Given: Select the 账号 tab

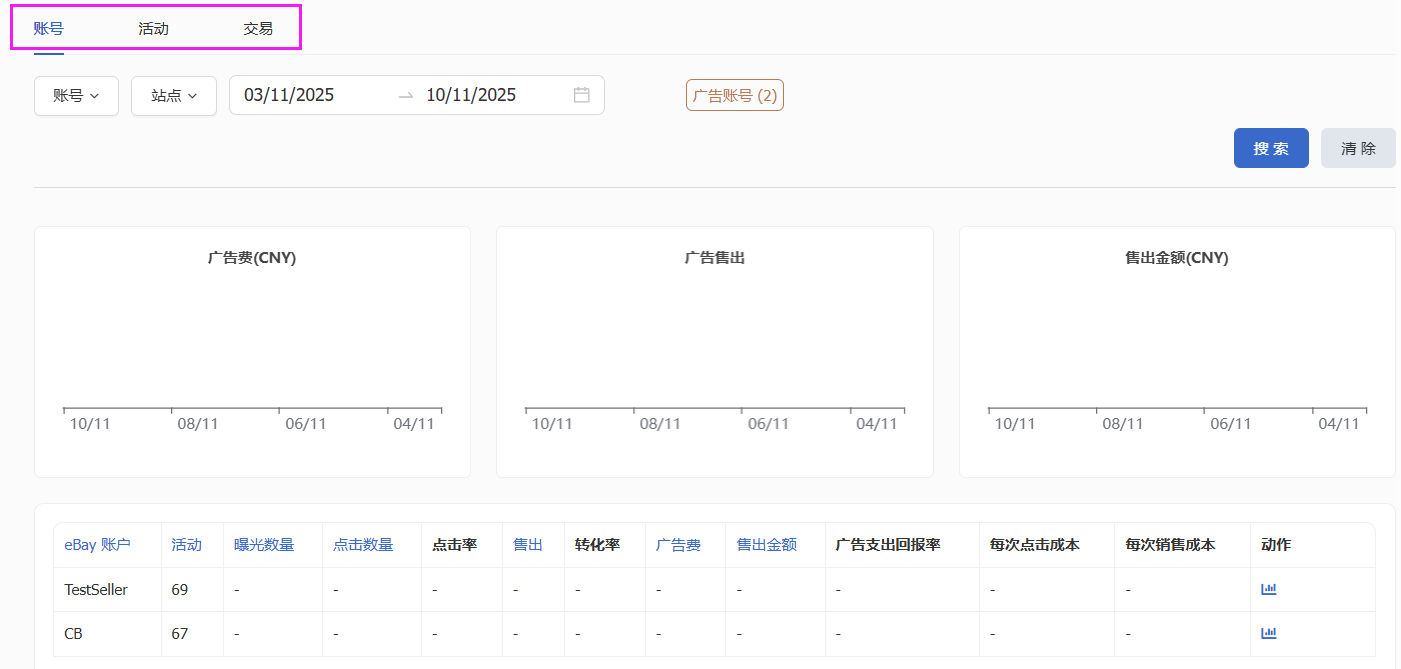Looking at the screenshot, I should click(49, 29).
